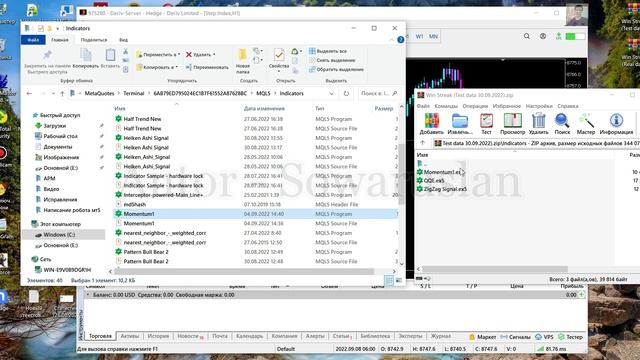Click search magnifier in MetaTrader toolbar

[x=527, y=36]
